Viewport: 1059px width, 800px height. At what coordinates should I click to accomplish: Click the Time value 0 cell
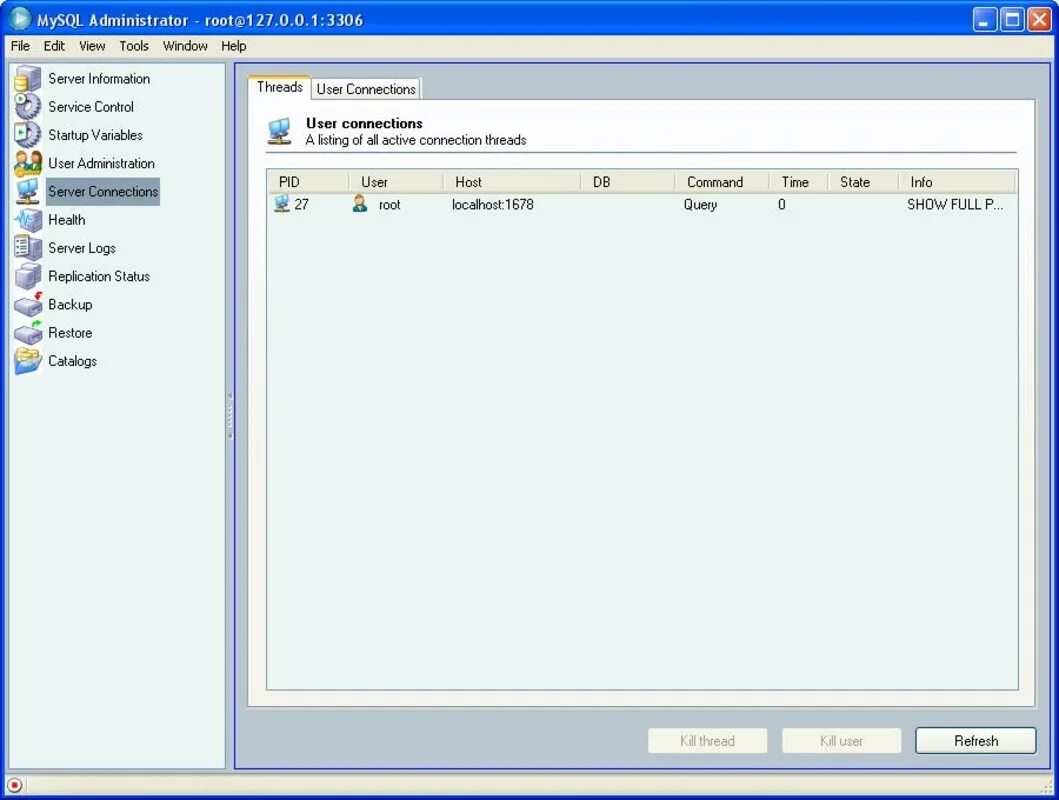coord(781,205)
